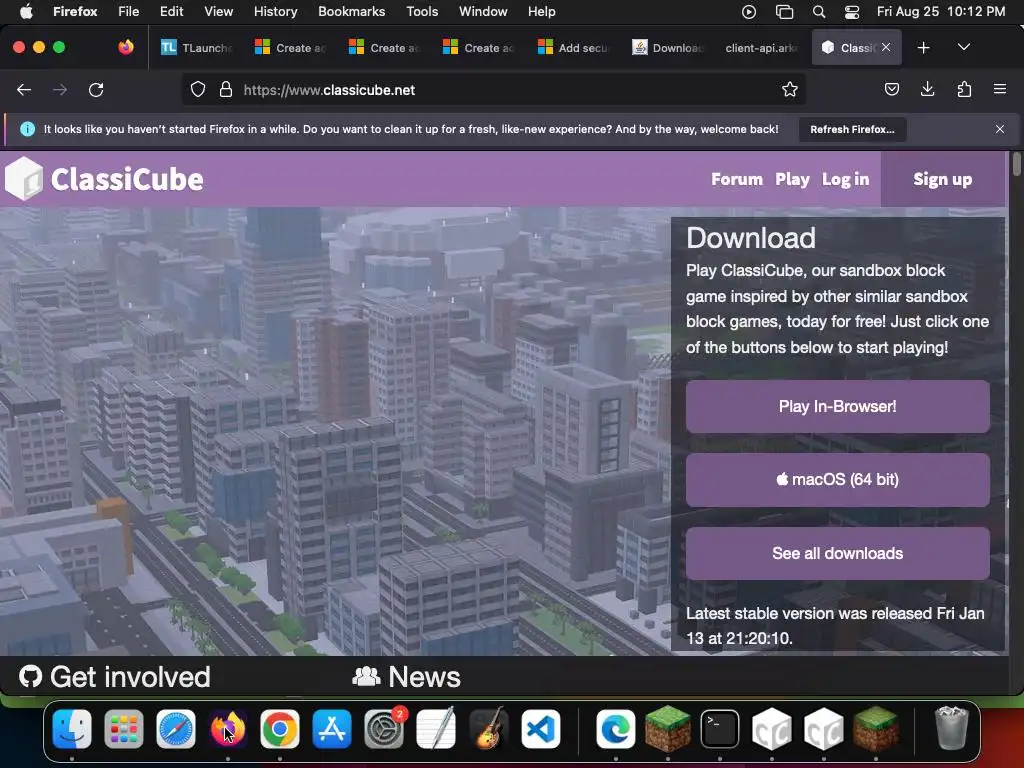This screenshot has width=1024, height=768.
Task: Click See all downloads button
Action: click(837, 553)
